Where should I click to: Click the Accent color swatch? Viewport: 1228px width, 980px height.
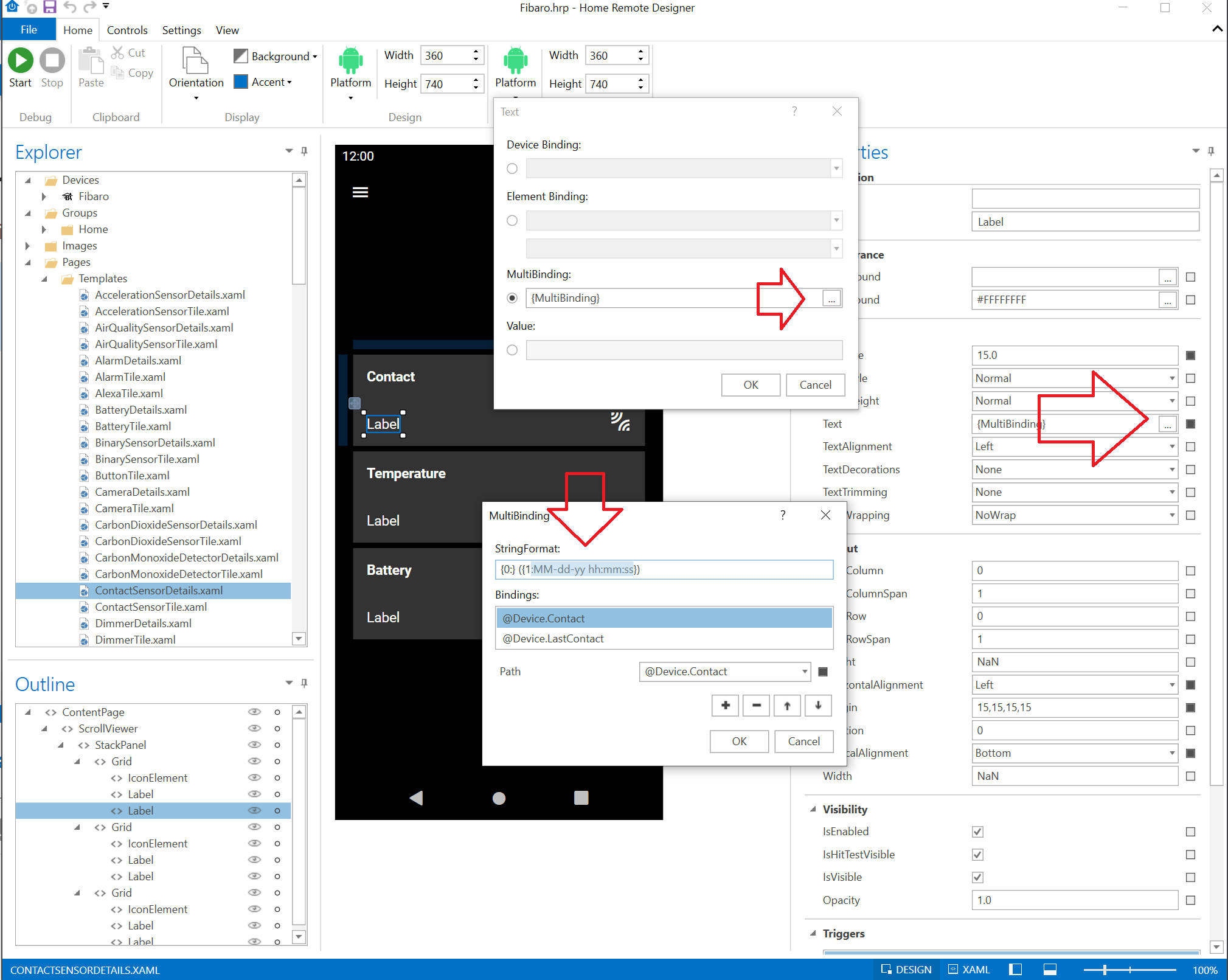click(x=241, y=82)
